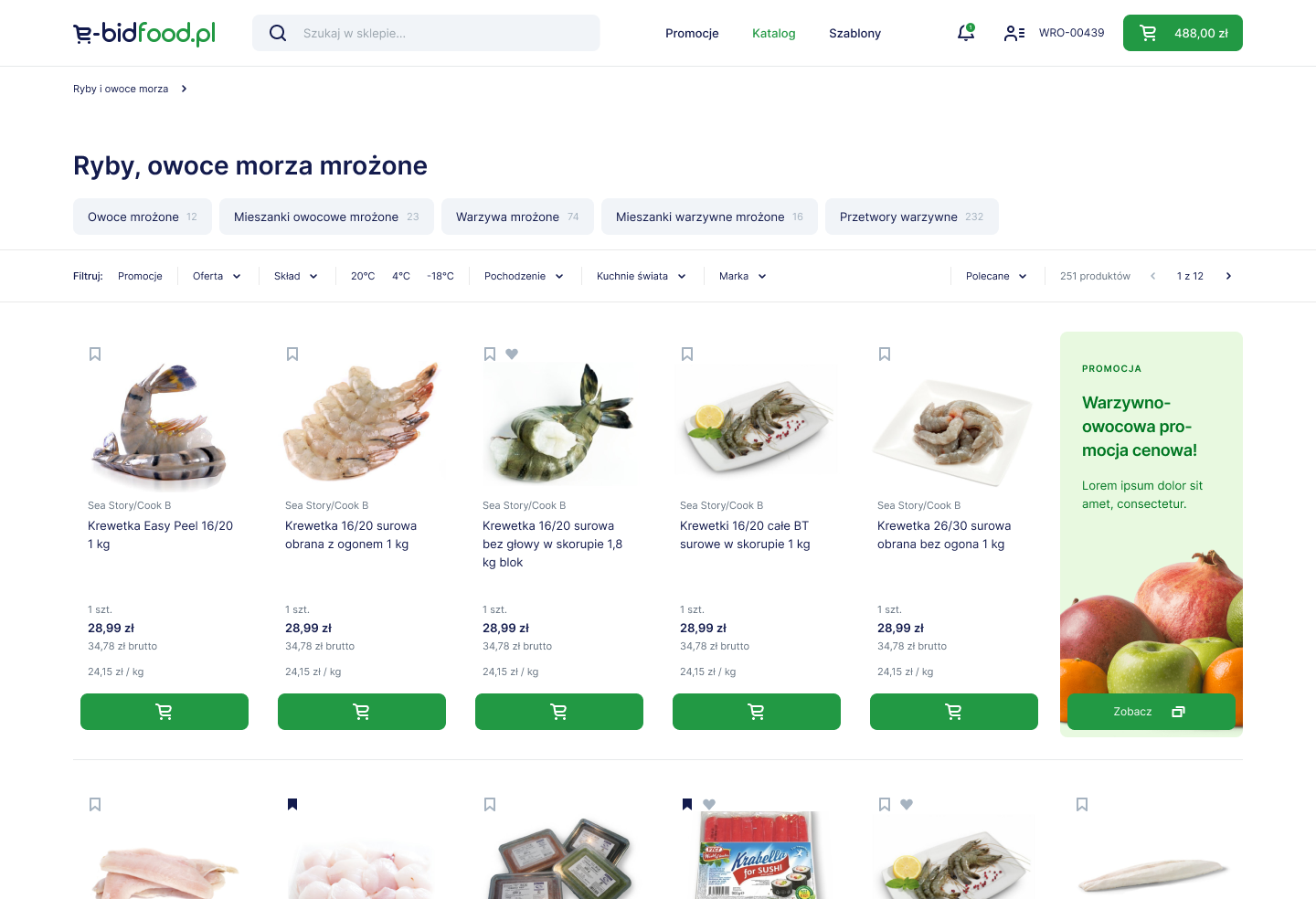Screen dimensions: 1316x899
Task: Add Krewetka 26/30 surowa obrana to cart
Action: tap(954, 712)
